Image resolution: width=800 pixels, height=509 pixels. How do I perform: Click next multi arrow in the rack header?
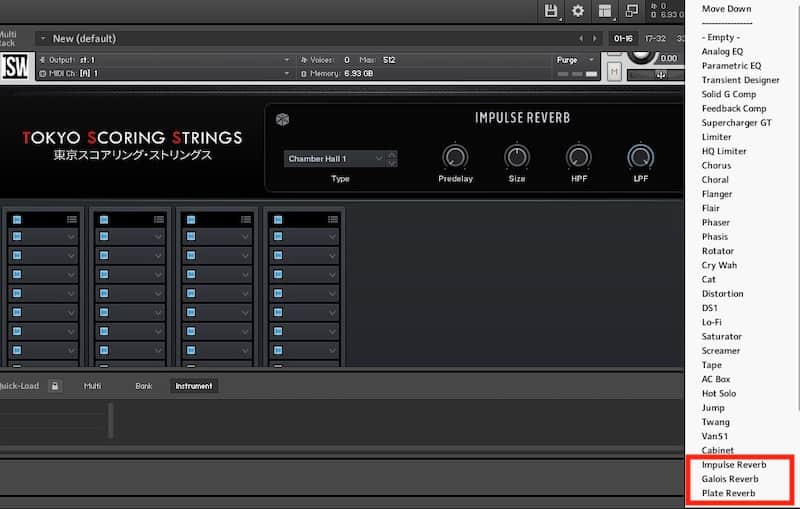coord(594,38)
